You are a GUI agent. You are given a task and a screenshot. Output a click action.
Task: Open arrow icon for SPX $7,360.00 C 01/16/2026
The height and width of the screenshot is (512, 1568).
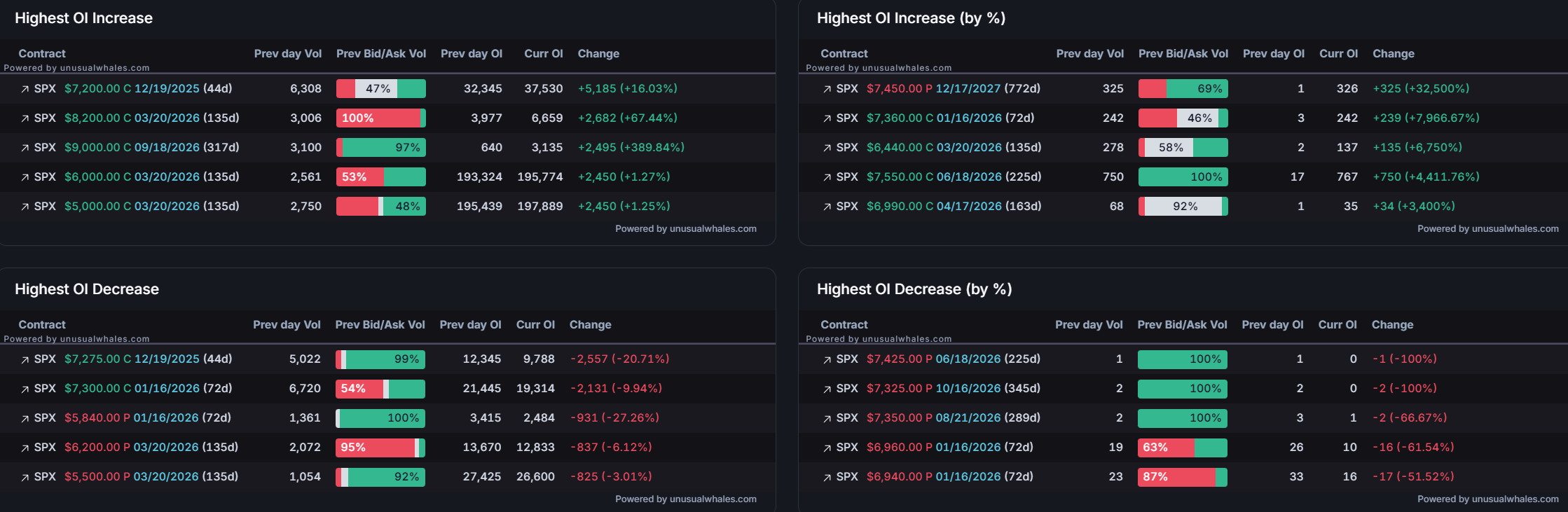[x=827, y=118]
